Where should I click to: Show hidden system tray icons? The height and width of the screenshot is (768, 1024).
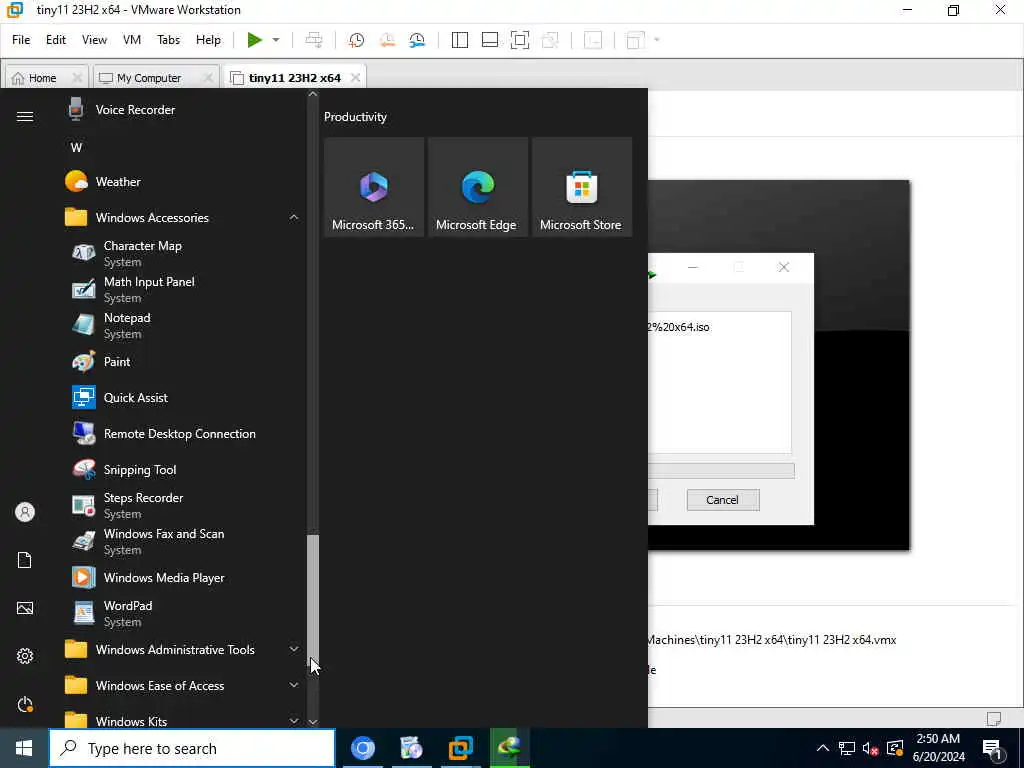[x=823, y=748]
